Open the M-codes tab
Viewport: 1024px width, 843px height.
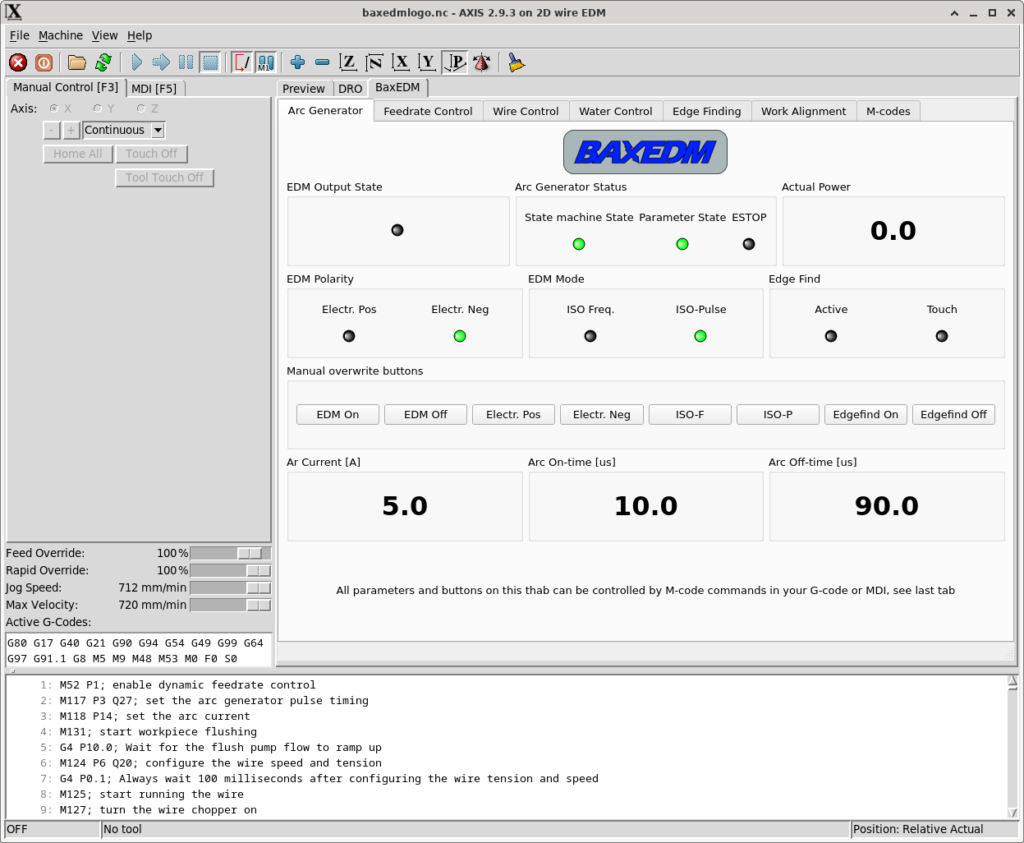888,111
